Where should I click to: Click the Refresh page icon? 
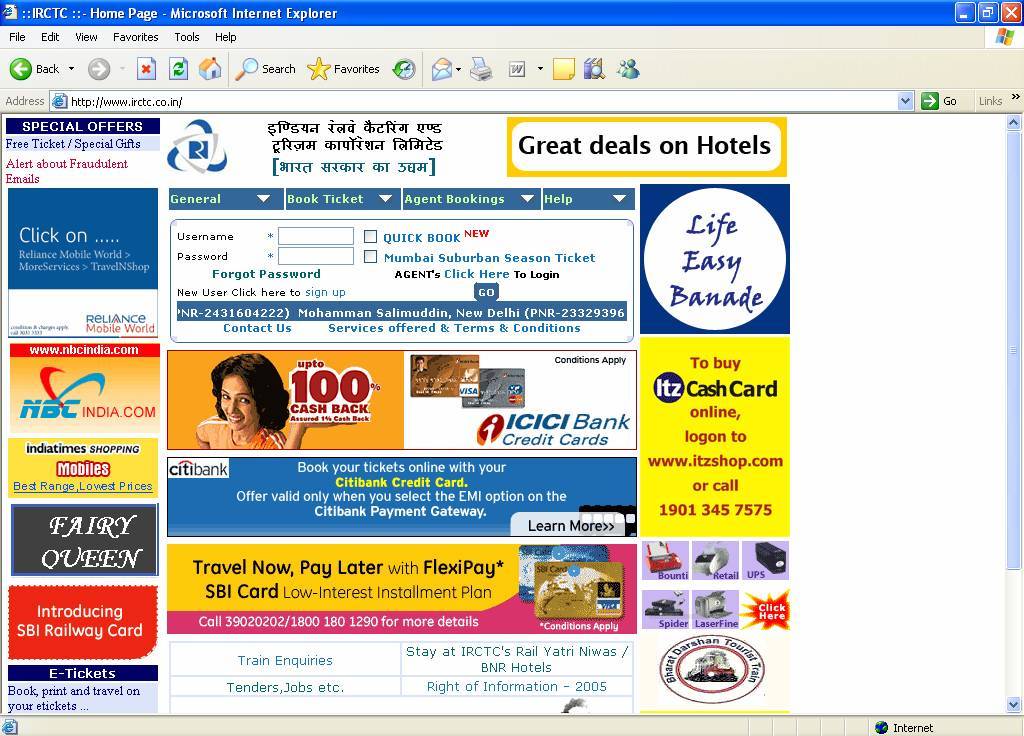(x=178, y=69)
